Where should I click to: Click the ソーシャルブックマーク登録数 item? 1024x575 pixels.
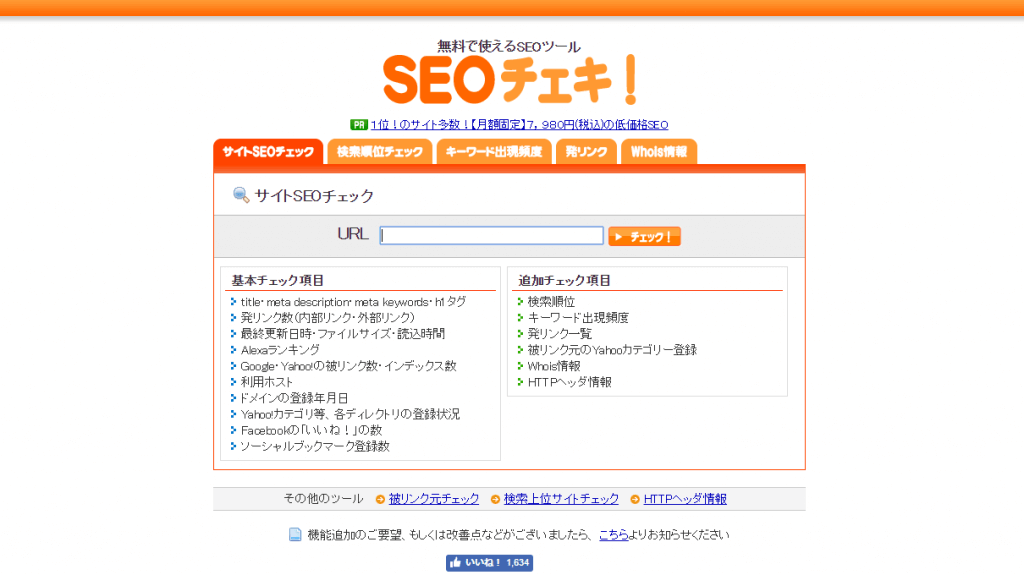[315, 446]
